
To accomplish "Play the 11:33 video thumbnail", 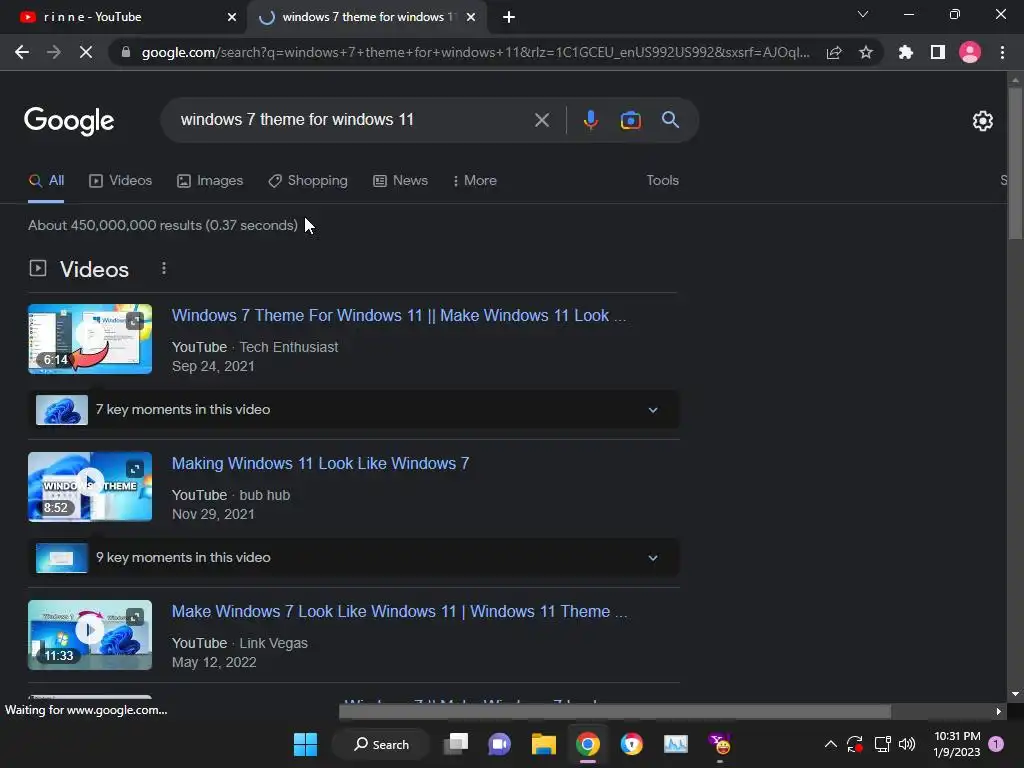I will click(90, 635).
